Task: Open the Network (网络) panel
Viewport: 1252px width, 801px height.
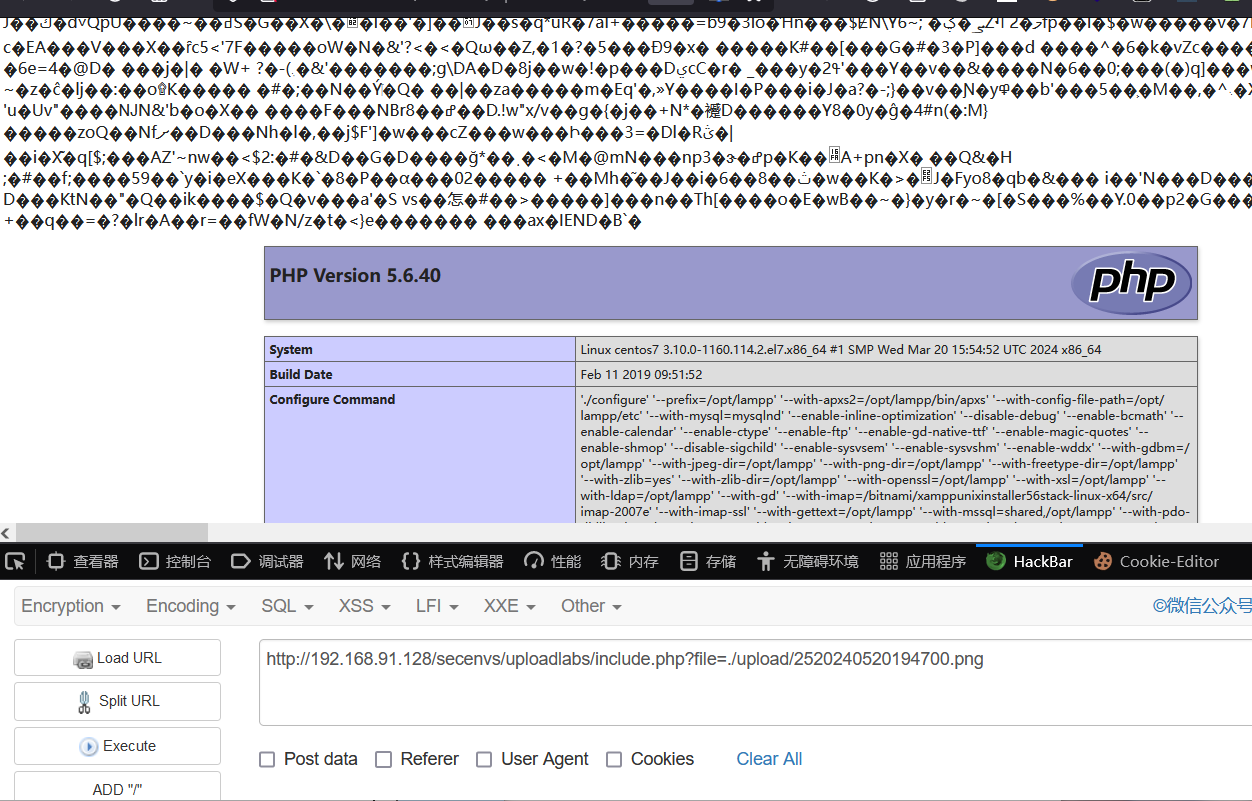Action: click(352, 561)
